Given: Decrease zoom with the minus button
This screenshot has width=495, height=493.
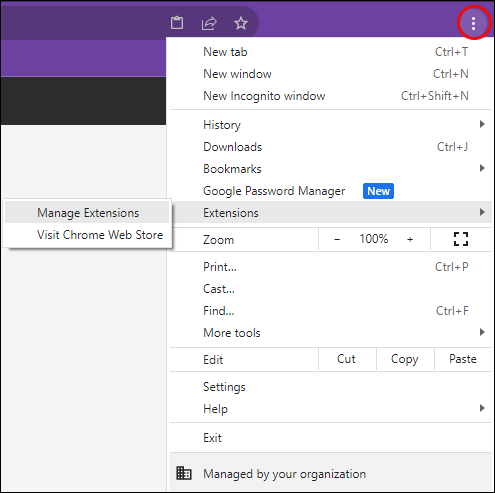Looking at the screenshot, I should 337,239.
